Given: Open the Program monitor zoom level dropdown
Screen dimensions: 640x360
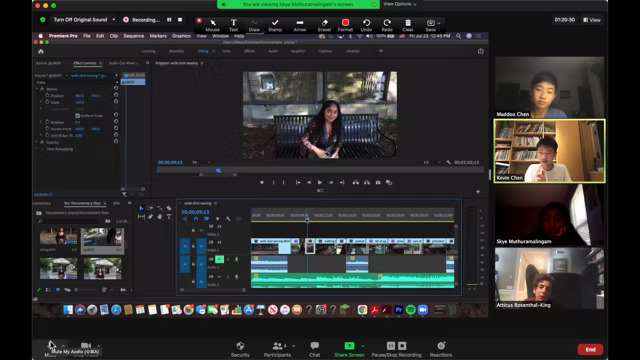Looking at the screenshot, I should [201, 162].
